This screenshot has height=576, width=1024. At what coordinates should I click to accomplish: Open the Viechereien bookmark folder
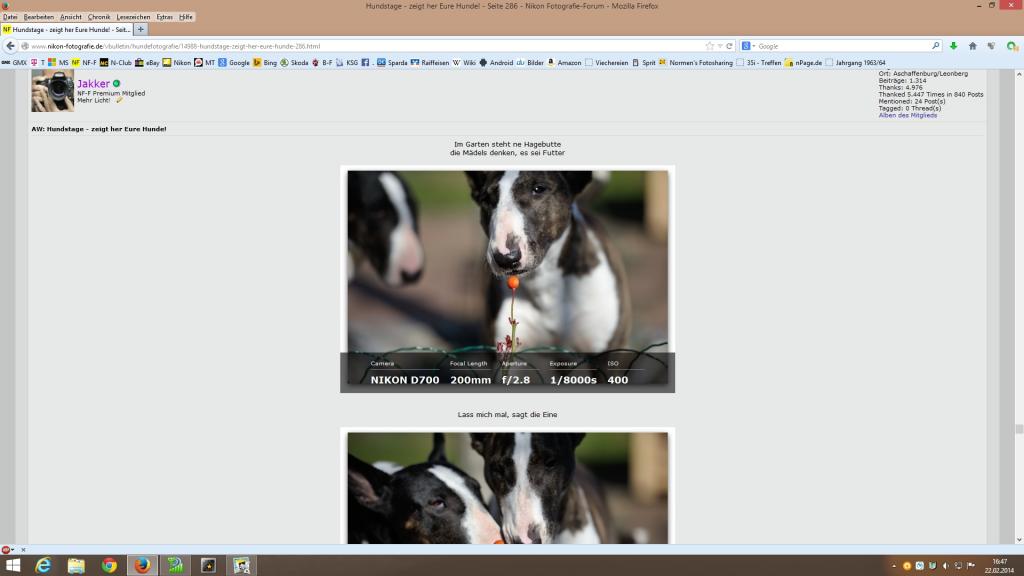606,63
